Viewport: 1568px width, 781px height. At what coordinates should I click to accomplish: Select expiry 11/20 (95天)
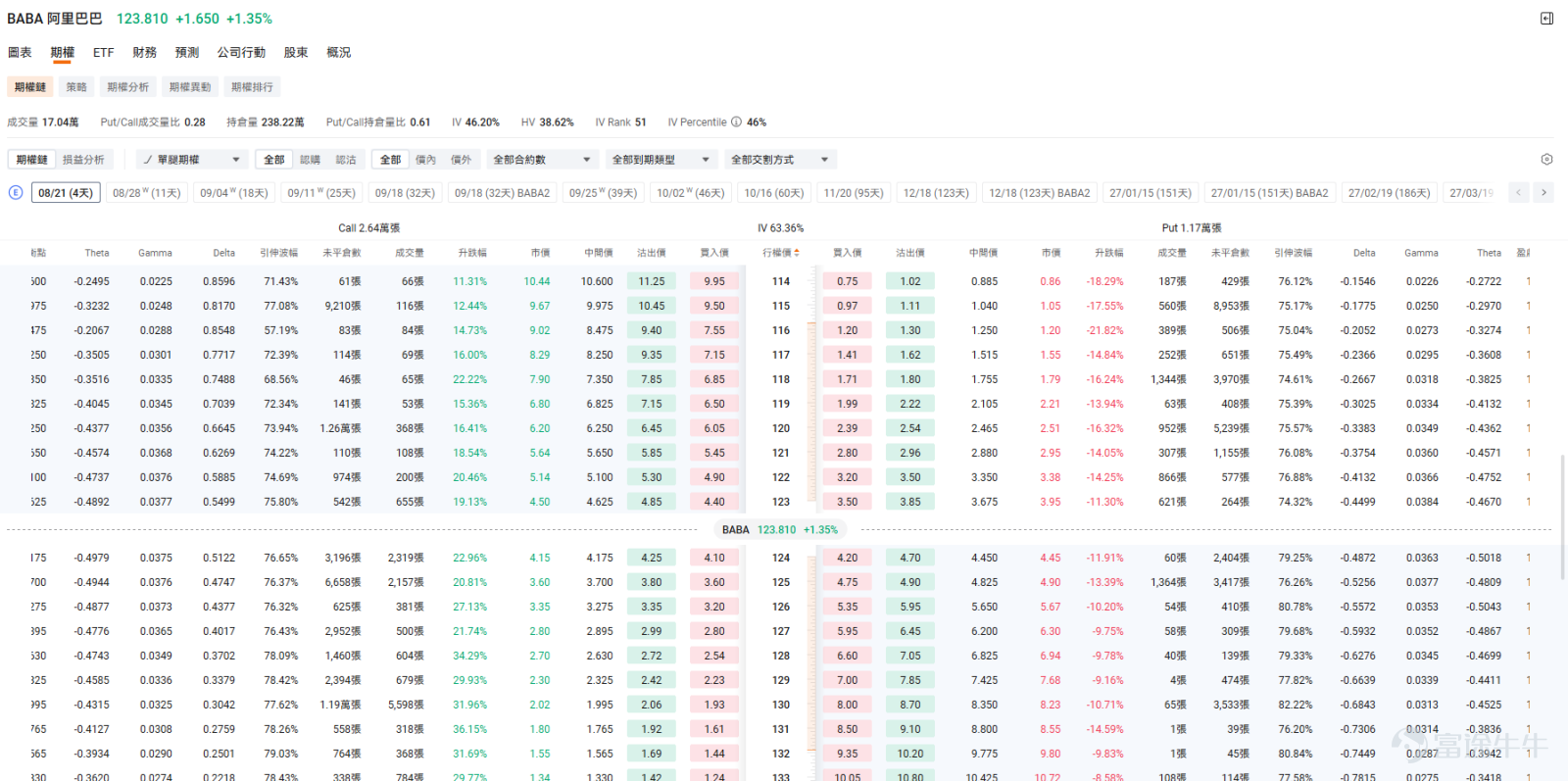pyautogui.click(x=854, y=193)
